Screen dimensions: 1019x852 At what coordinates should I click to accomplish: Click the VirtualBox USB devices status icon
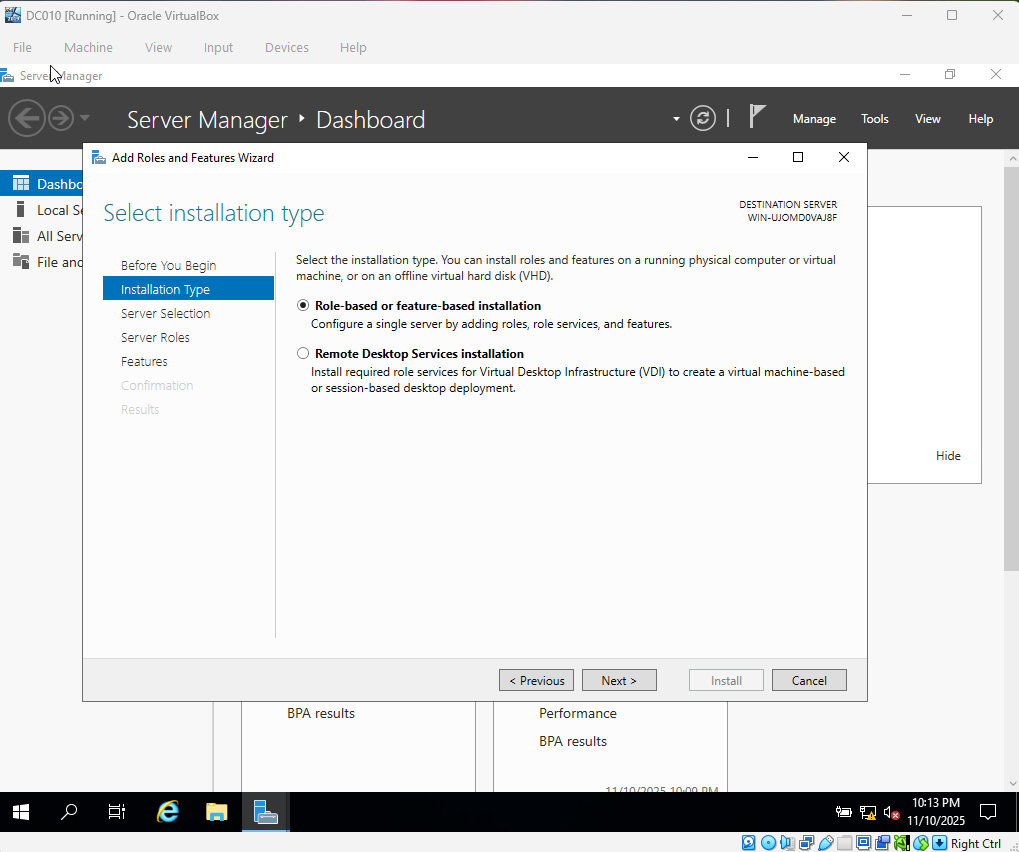(x=826, y=843)
